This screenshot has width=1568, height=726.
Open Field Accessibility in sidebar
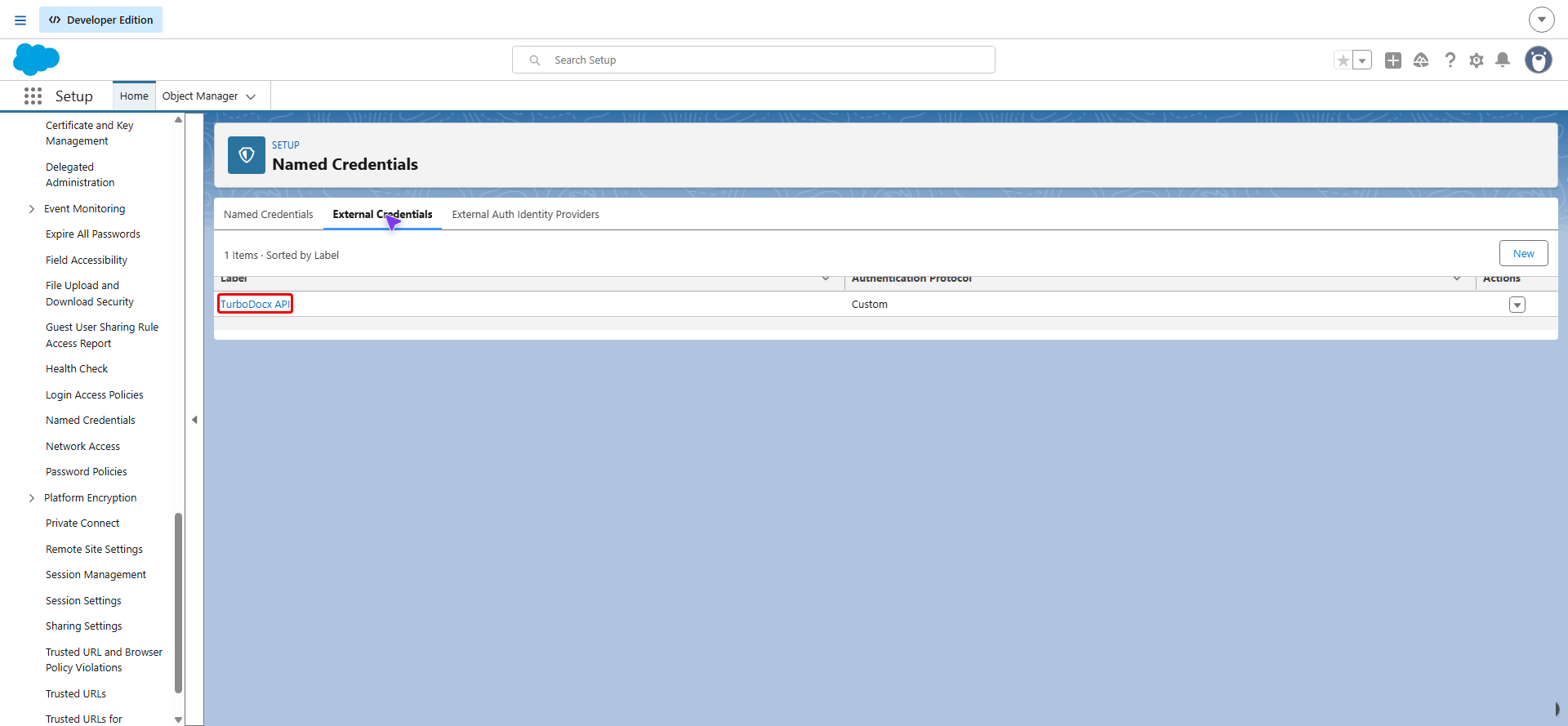tap(87, 261)
